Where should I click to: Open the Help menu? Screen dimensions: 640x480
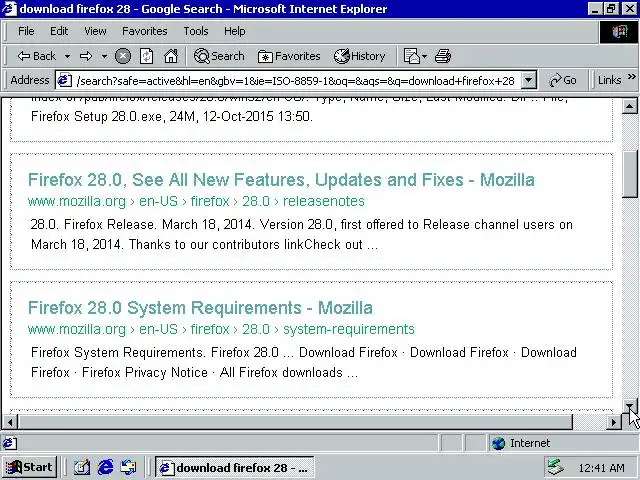click(x=235, y=31)
